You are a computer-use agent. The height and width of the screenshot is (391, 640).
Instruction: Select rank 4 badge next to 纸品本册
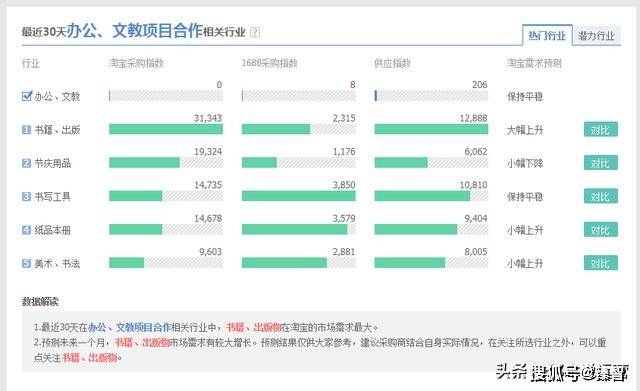(x=26, y=230)
